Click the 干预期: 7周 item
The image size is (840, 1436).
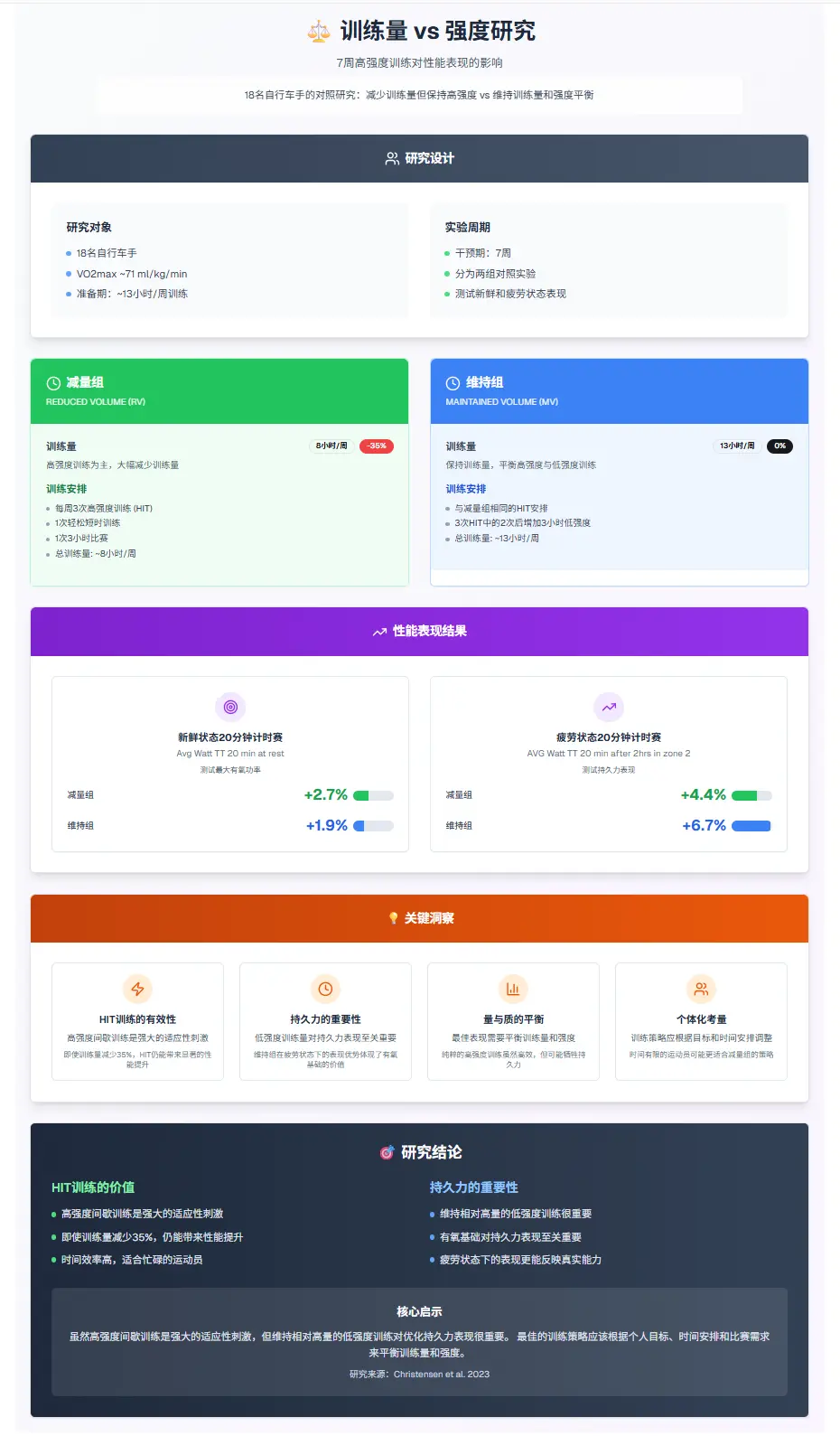[x=482, y=253]
